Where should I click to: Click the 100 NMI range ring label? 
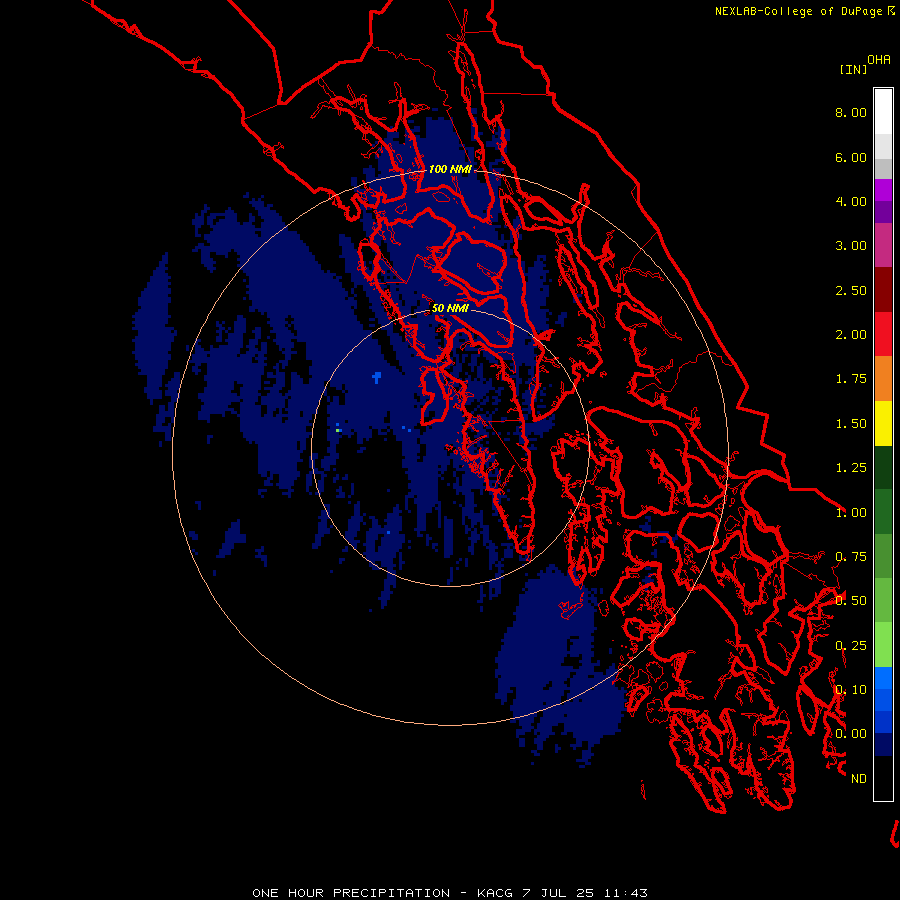tap(450, 169)
